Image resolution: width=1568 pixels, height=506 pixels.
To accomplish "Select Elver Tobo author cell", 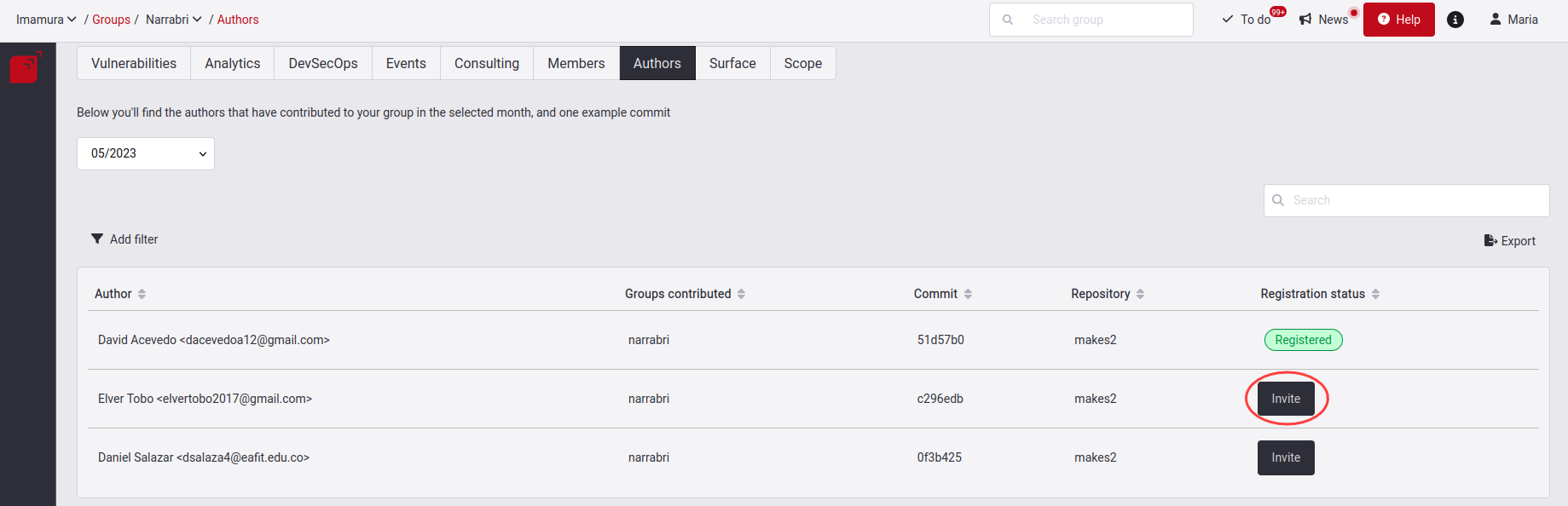I will coord(205,399).
